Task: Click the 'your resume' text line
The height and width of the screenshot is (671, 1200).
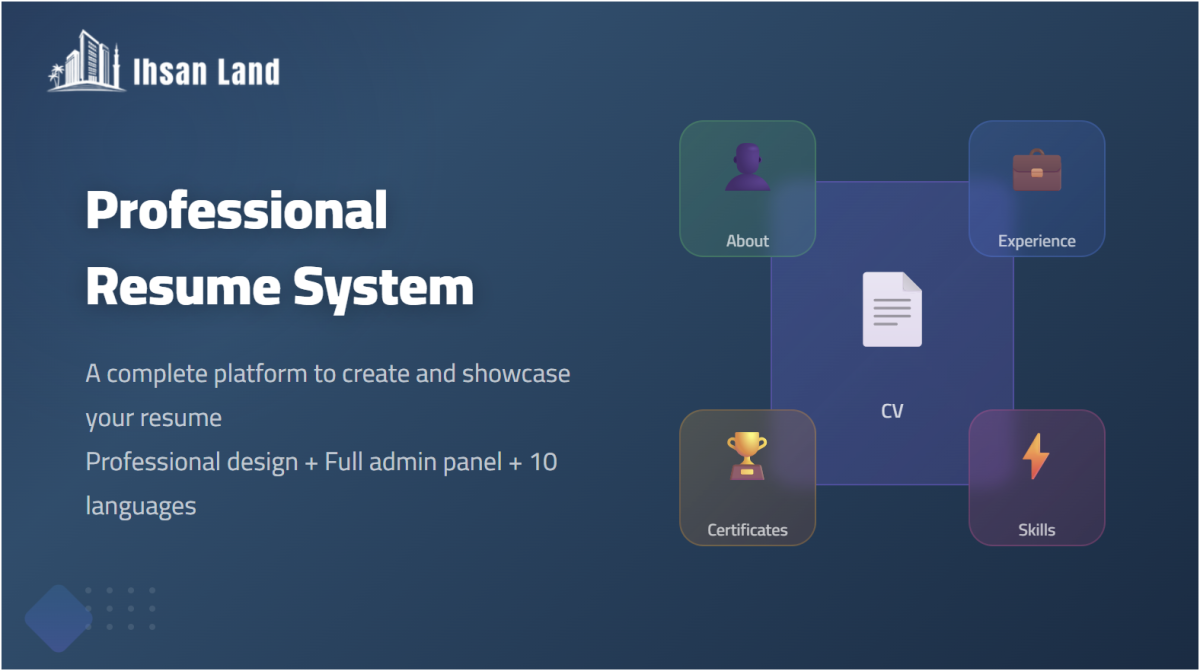Action: (153, 418)
